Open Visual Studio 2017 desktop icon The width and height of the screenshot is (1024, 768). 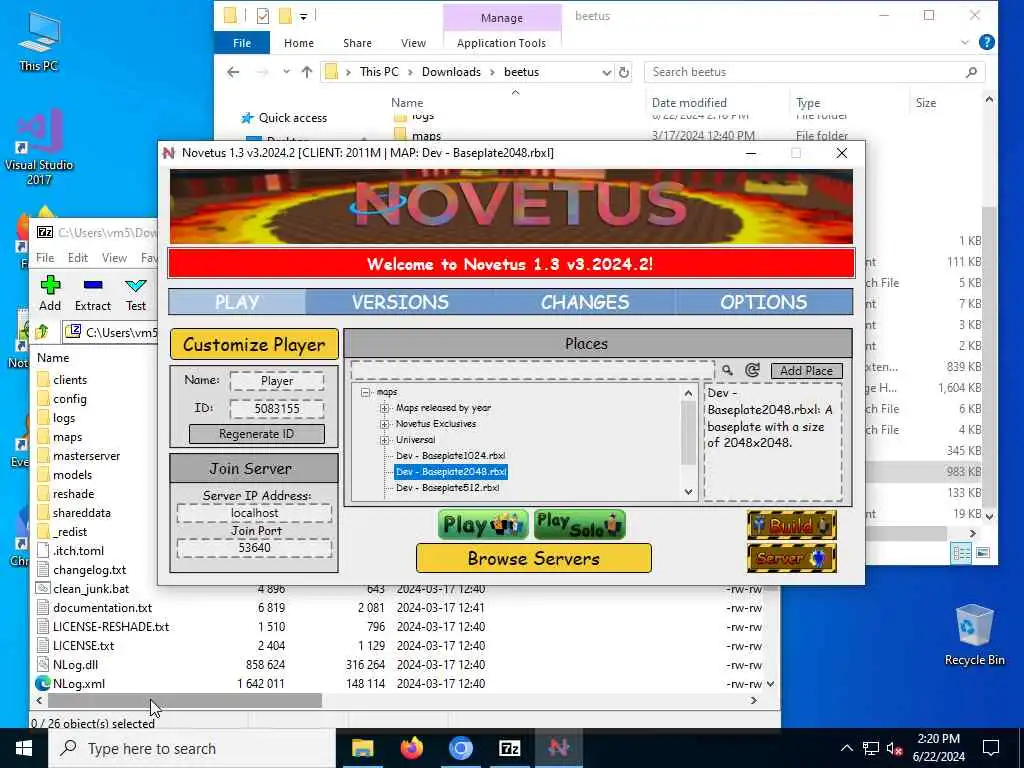tap(39, 147)
